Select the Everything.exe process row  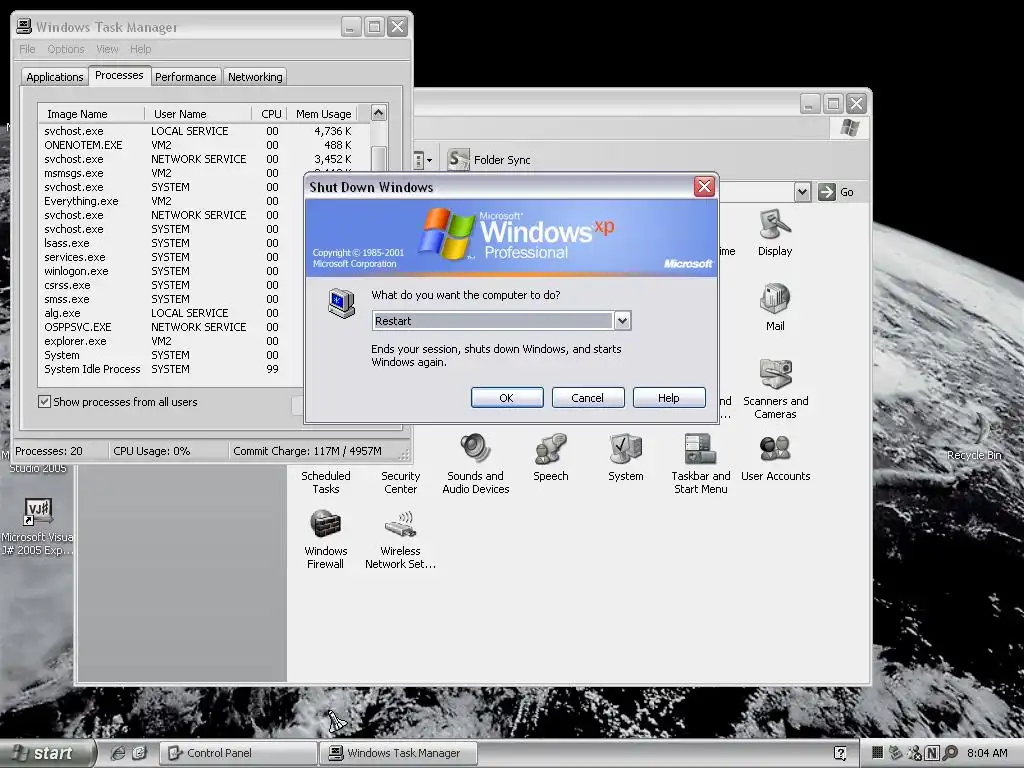click(x=173, y=201)
